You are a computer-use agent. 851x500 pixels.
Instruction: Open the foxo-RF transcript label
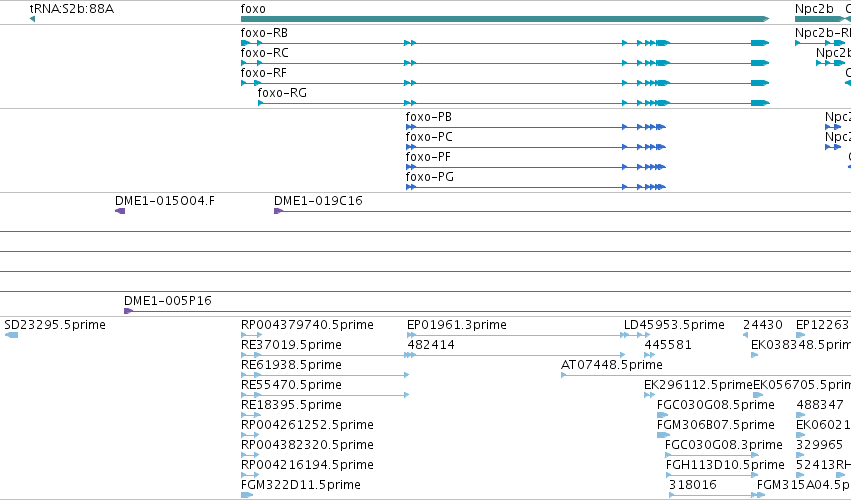(263, 73)
